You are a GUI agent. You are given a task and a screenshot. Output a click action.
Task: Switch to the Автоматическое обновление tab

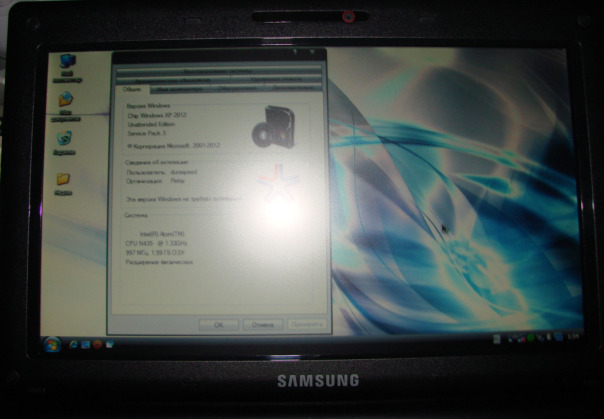click(173, 80)
